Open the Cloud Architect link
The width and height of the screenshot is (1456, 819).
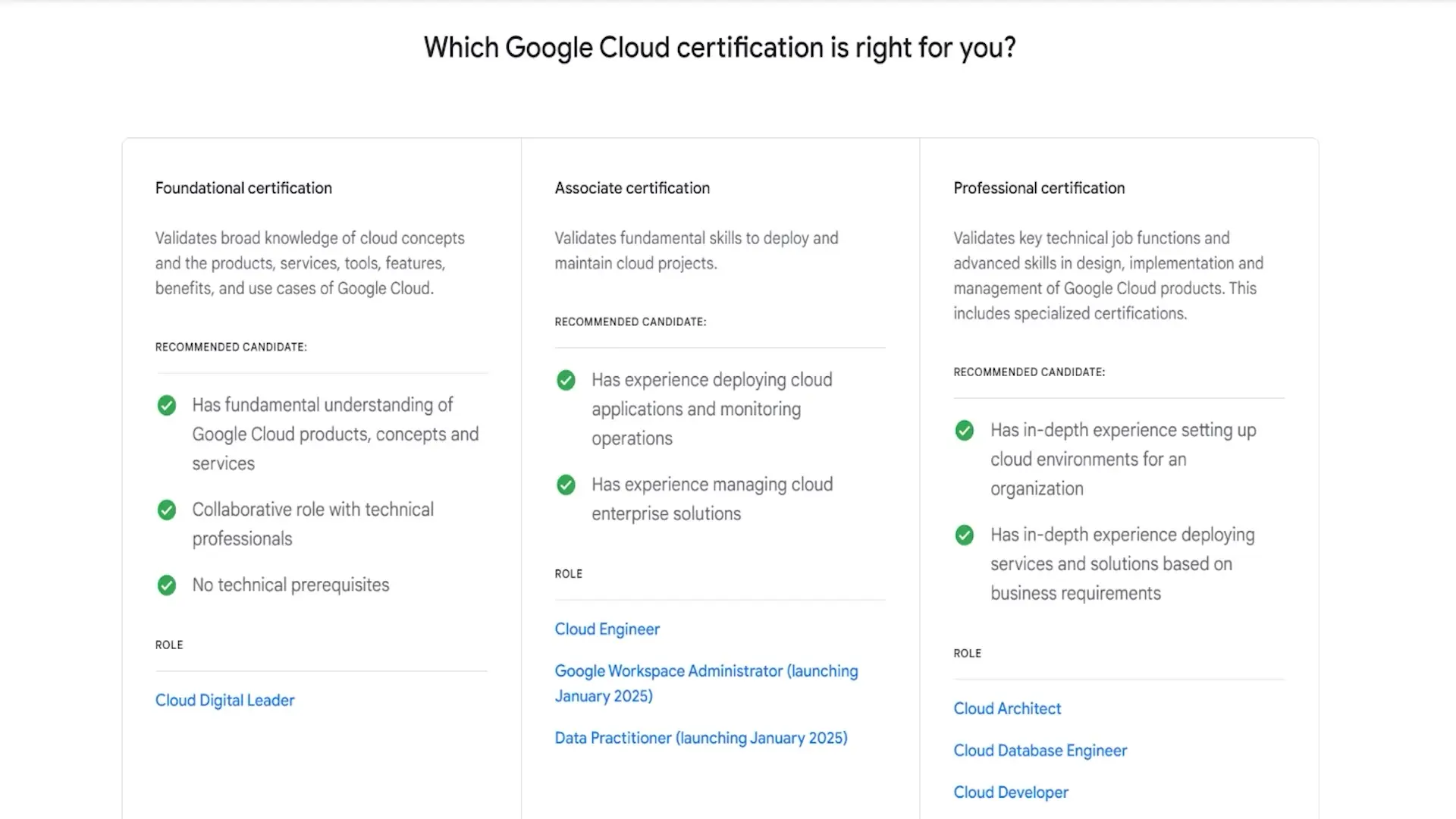point(1007,708)
